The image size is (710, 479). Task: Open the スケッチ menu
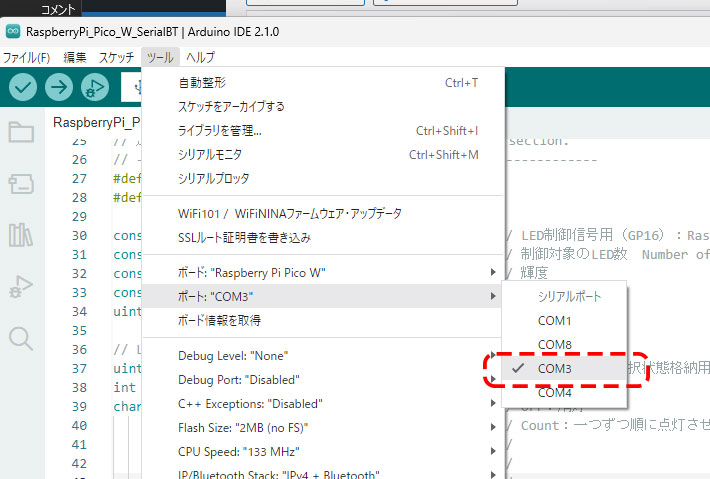coord(116,57)
